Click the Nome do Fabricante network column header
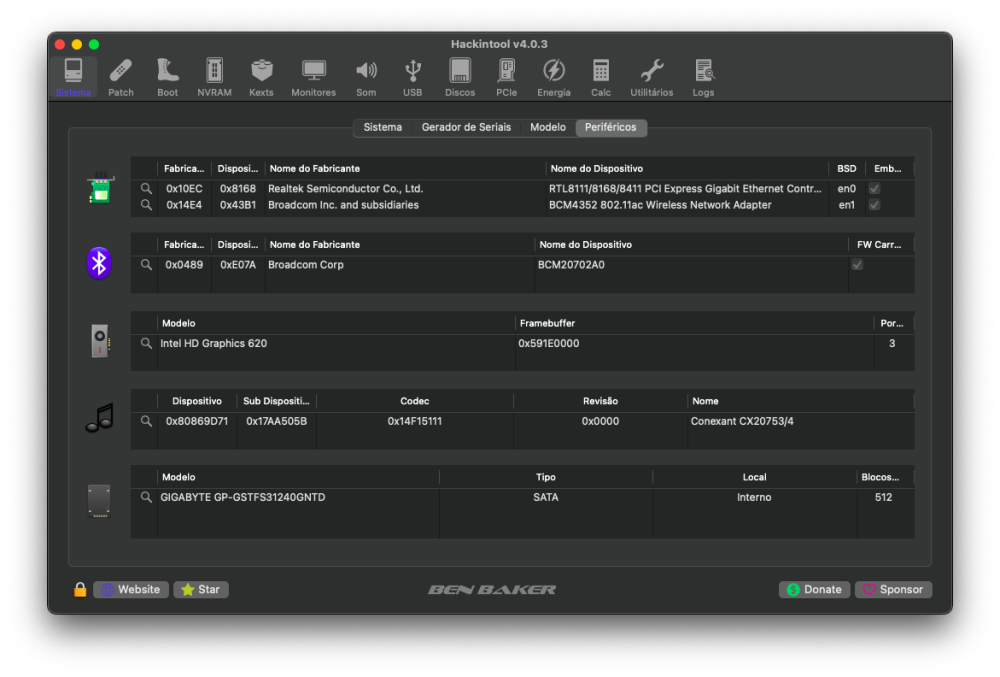The width and height of the screenshot is (1000, 677). [405, 169]
